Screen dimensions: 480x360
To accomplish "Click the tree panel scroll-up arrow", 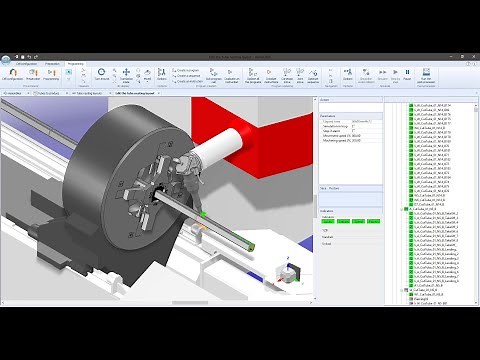I will (x=476, y=105).
